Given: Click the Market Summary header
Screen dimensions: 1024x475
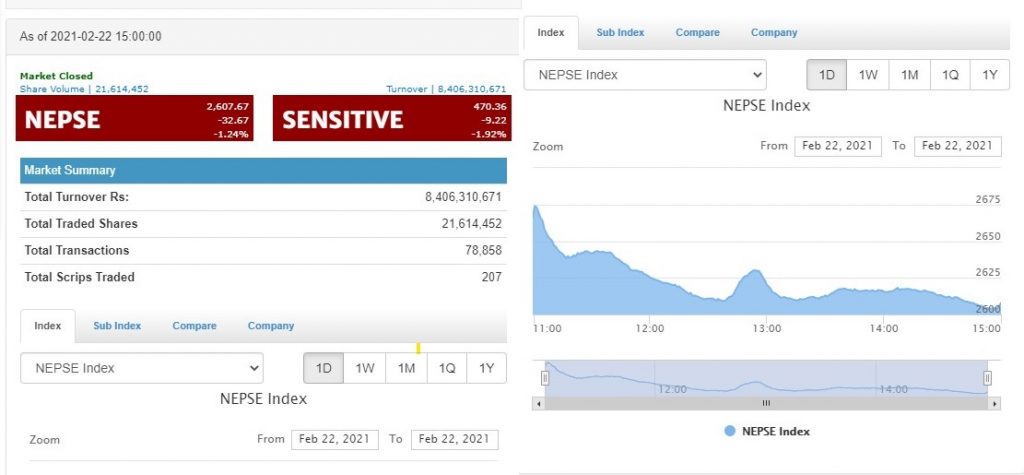Looking at the screenshot, I should [x=263, y=171].
